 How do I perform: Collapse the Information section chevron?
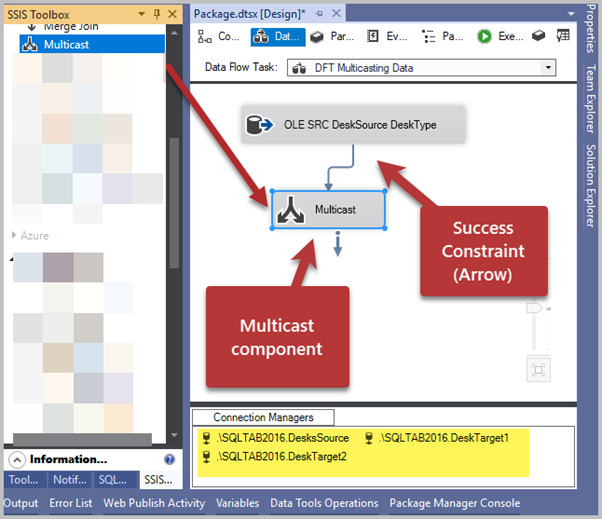(17, 459)
